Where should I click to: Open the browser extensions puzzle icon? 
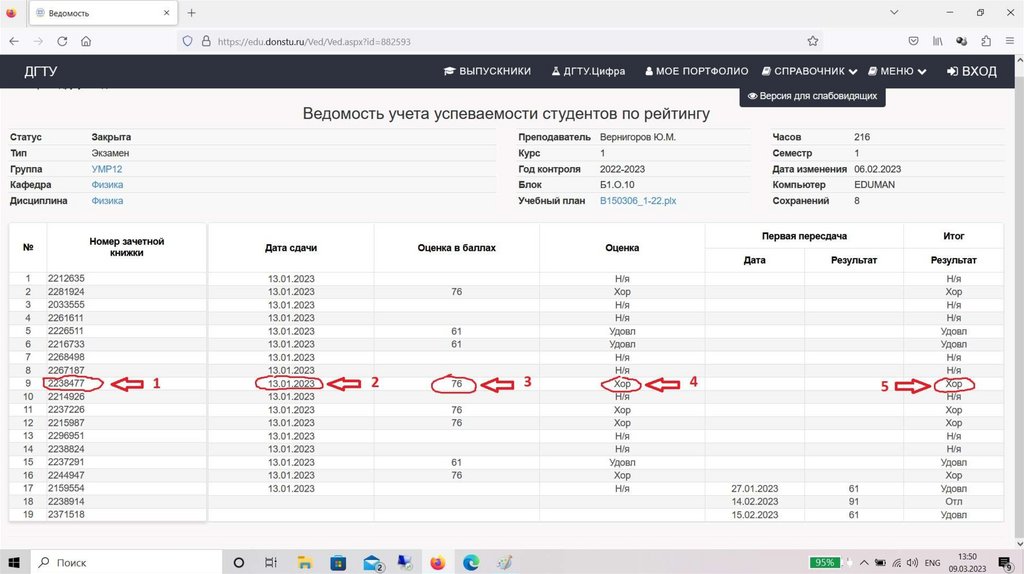[986, 42]
